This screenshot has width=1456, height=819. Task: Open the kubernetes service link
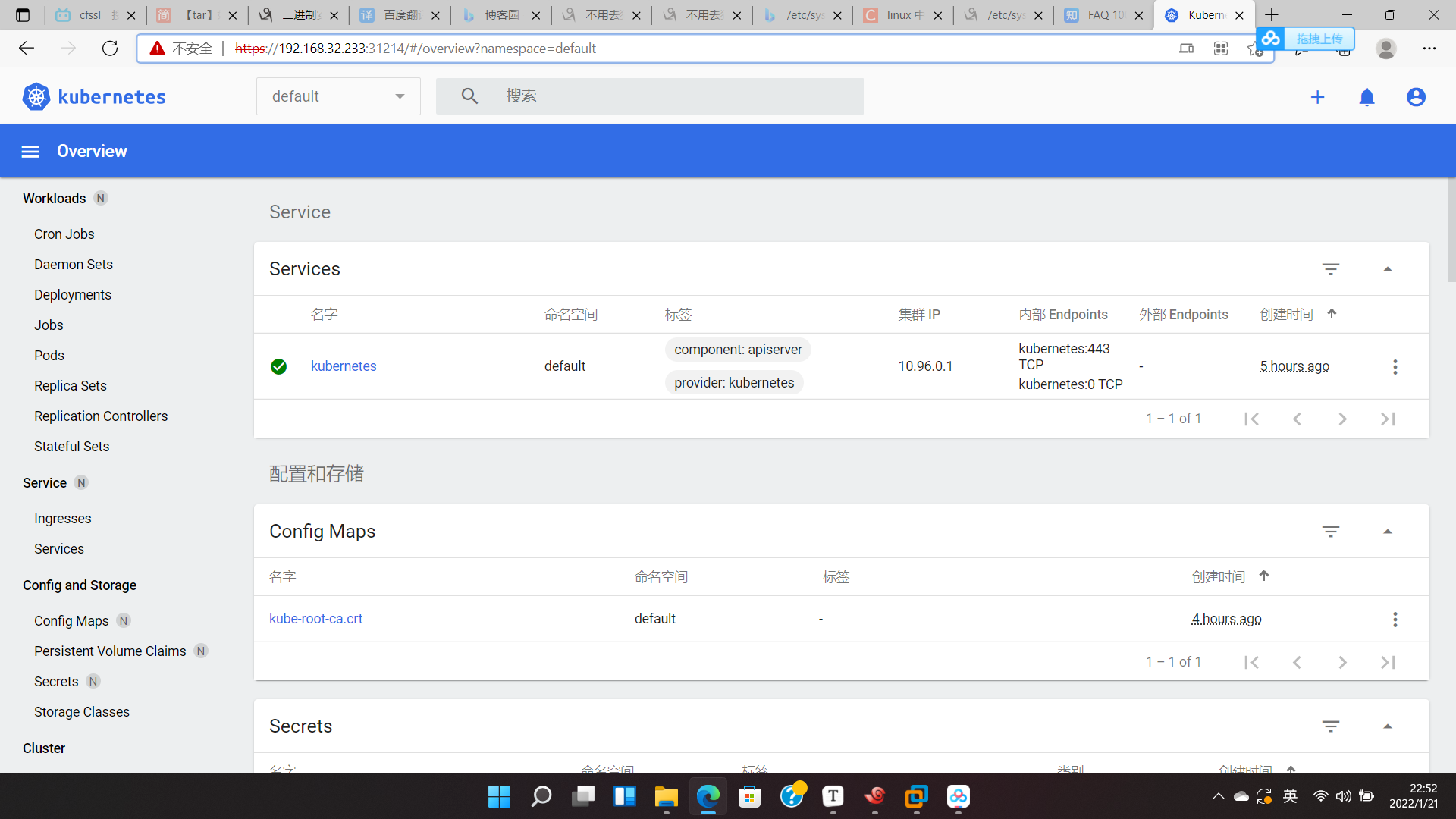[344, 366]
